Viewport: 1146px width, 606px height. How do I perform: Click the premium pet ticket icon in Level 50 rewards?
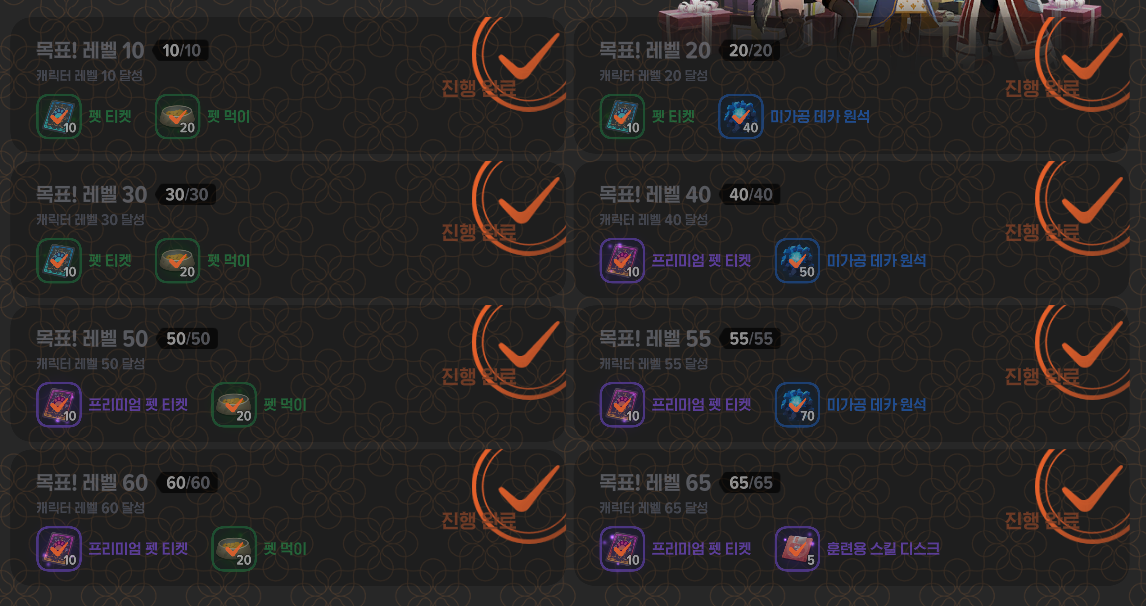click(59, 404)
